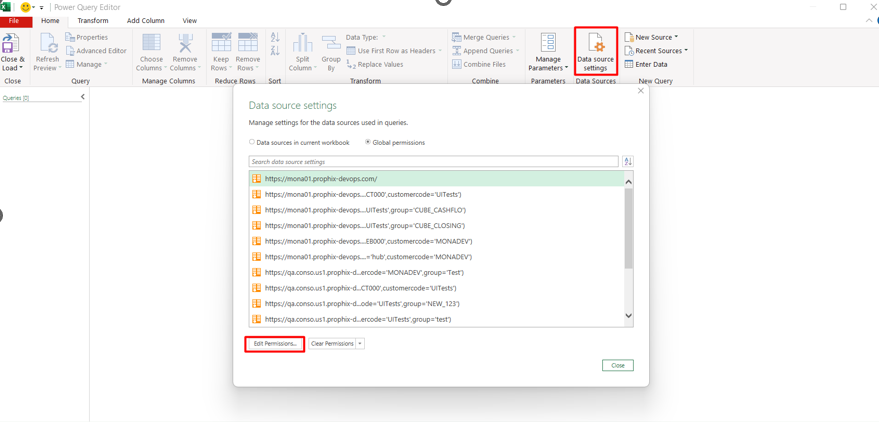Click the Edit Permissions button

pos(275,344)
